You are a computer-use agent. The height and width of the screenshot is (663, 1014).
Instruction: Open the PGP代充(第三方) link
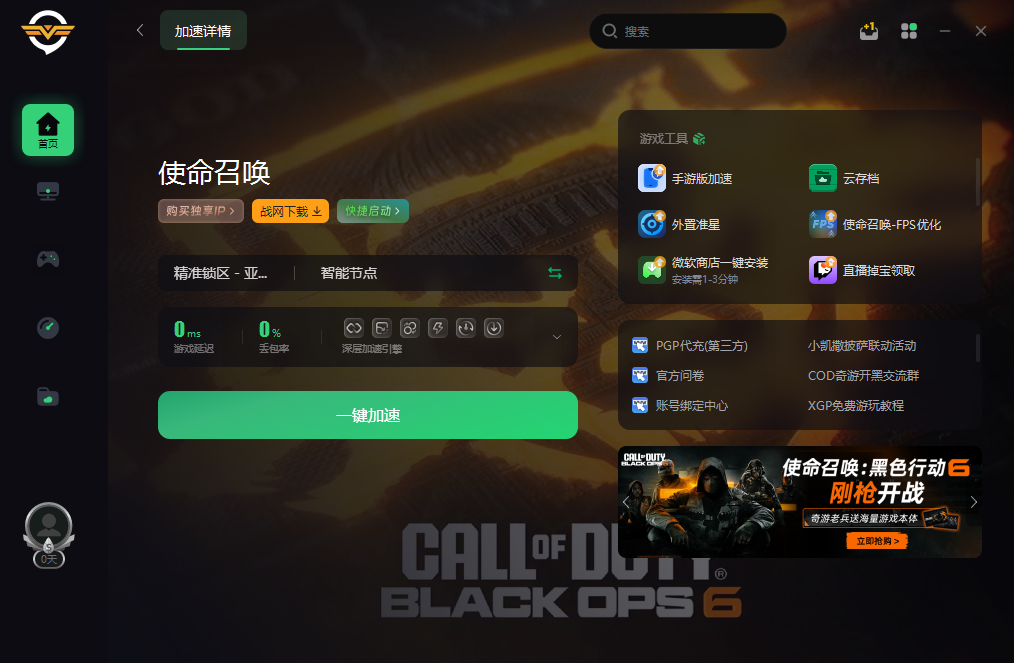coord(702,345)
